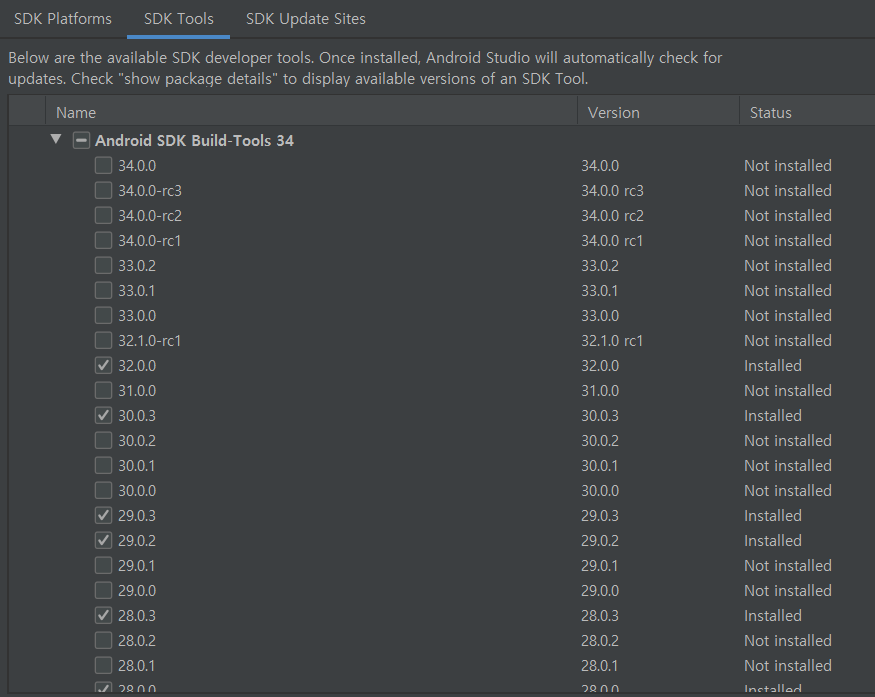Image resolution: width=875 pixels, height=697 pixels.
Task: Click version cell 31.0.0
Action: 600,391
